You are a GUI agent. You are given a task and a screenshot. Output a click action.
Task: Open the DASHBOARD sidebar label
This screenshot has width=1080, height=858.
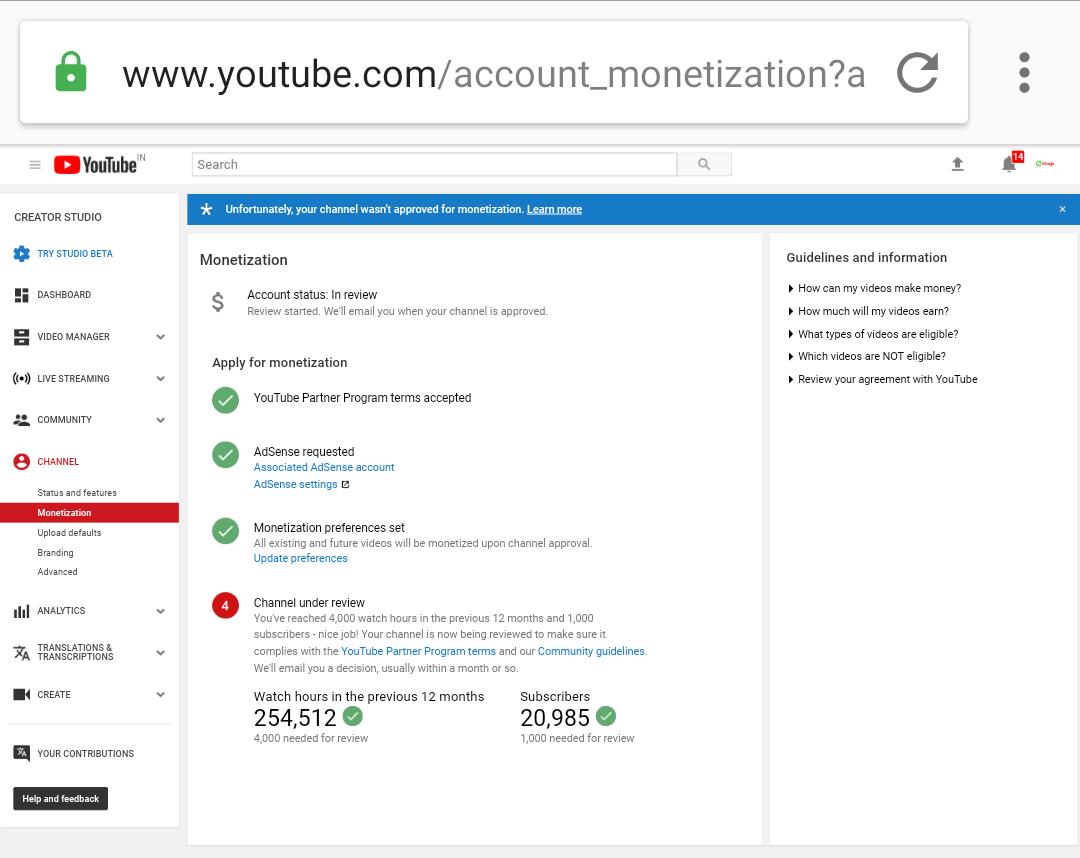64,295
